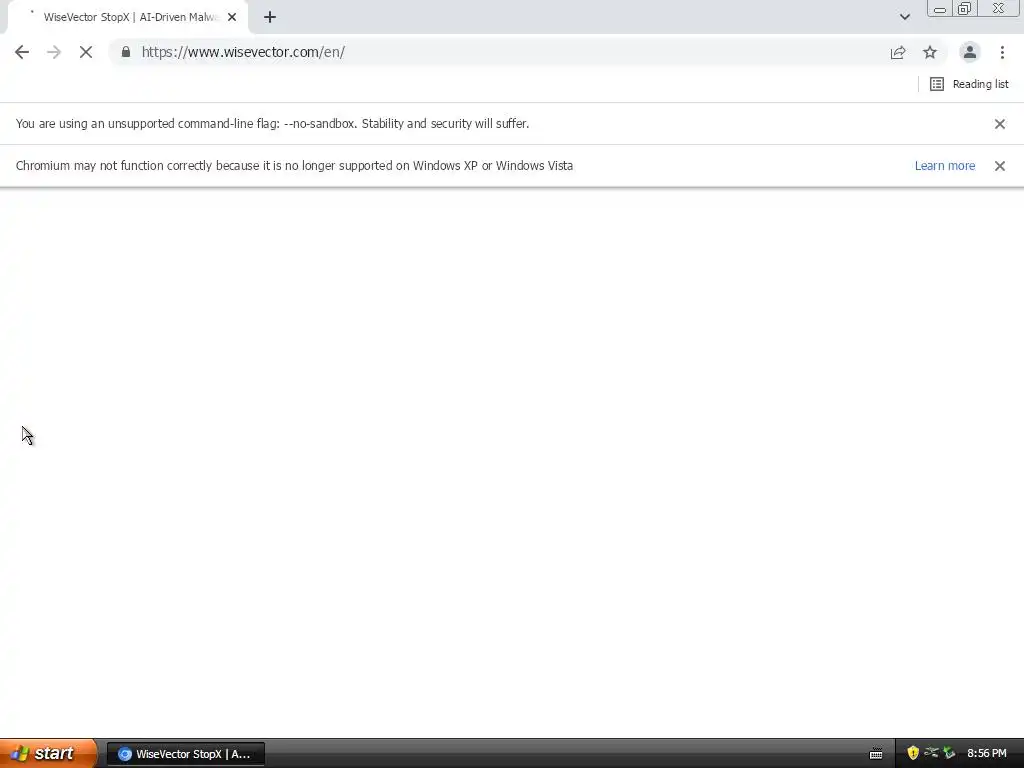Activate WiseVector StopX taskbar button
This screenshot has width=1024, height=768.
[185, 754]
